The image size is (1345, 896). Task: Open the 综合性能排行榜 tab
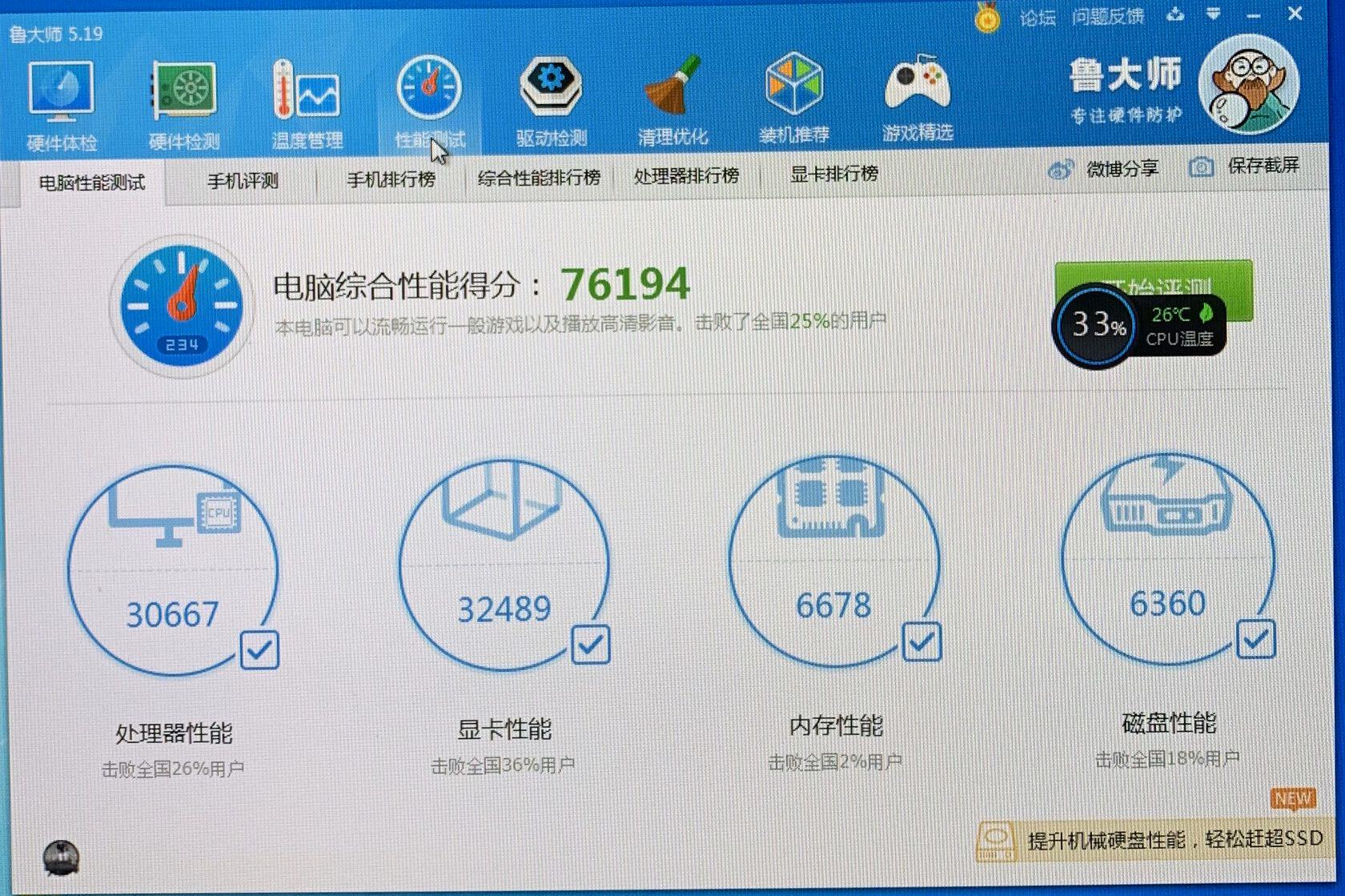(539, 178)
